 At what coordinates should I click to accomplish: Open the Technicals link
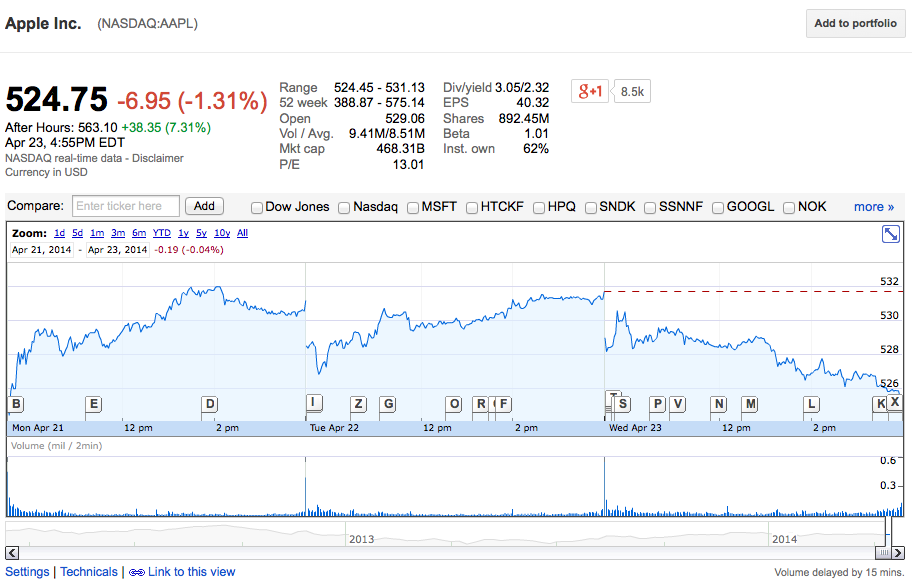coord(89,572)
